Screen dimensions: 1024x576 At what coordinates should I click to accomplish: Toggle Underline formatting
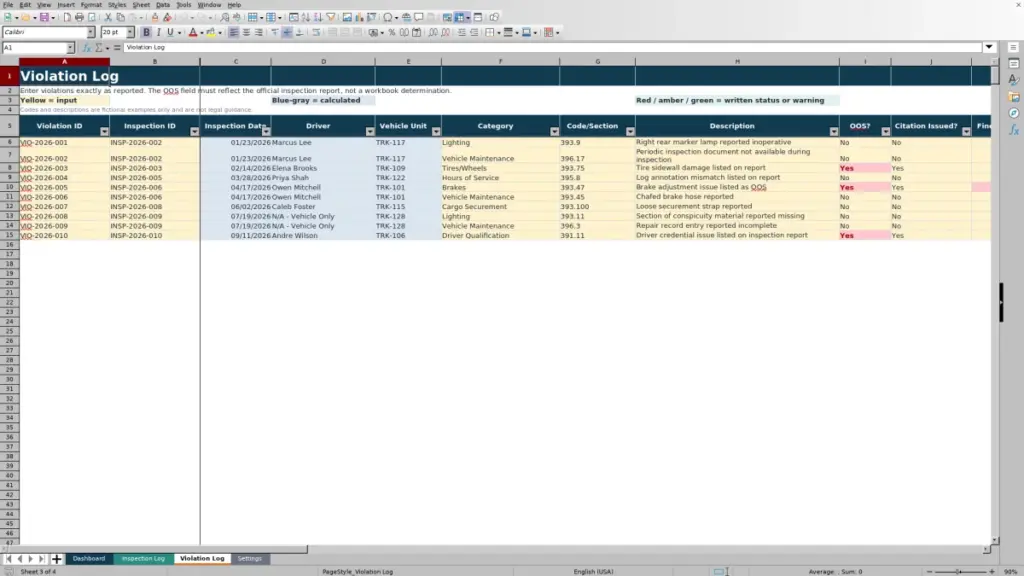[170, 33]
